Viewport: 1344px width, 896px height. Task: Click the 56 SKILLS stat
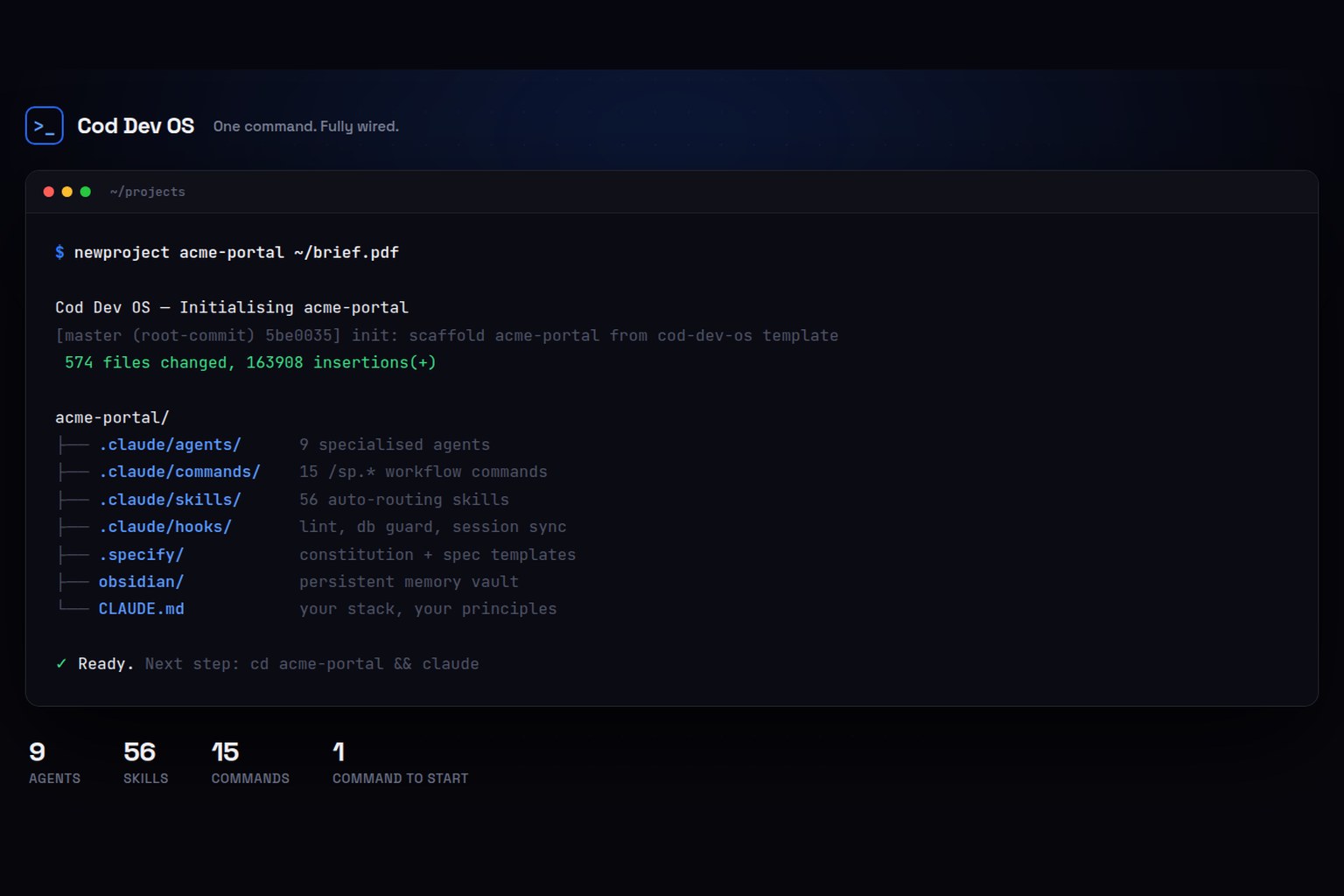pos(145,763)
